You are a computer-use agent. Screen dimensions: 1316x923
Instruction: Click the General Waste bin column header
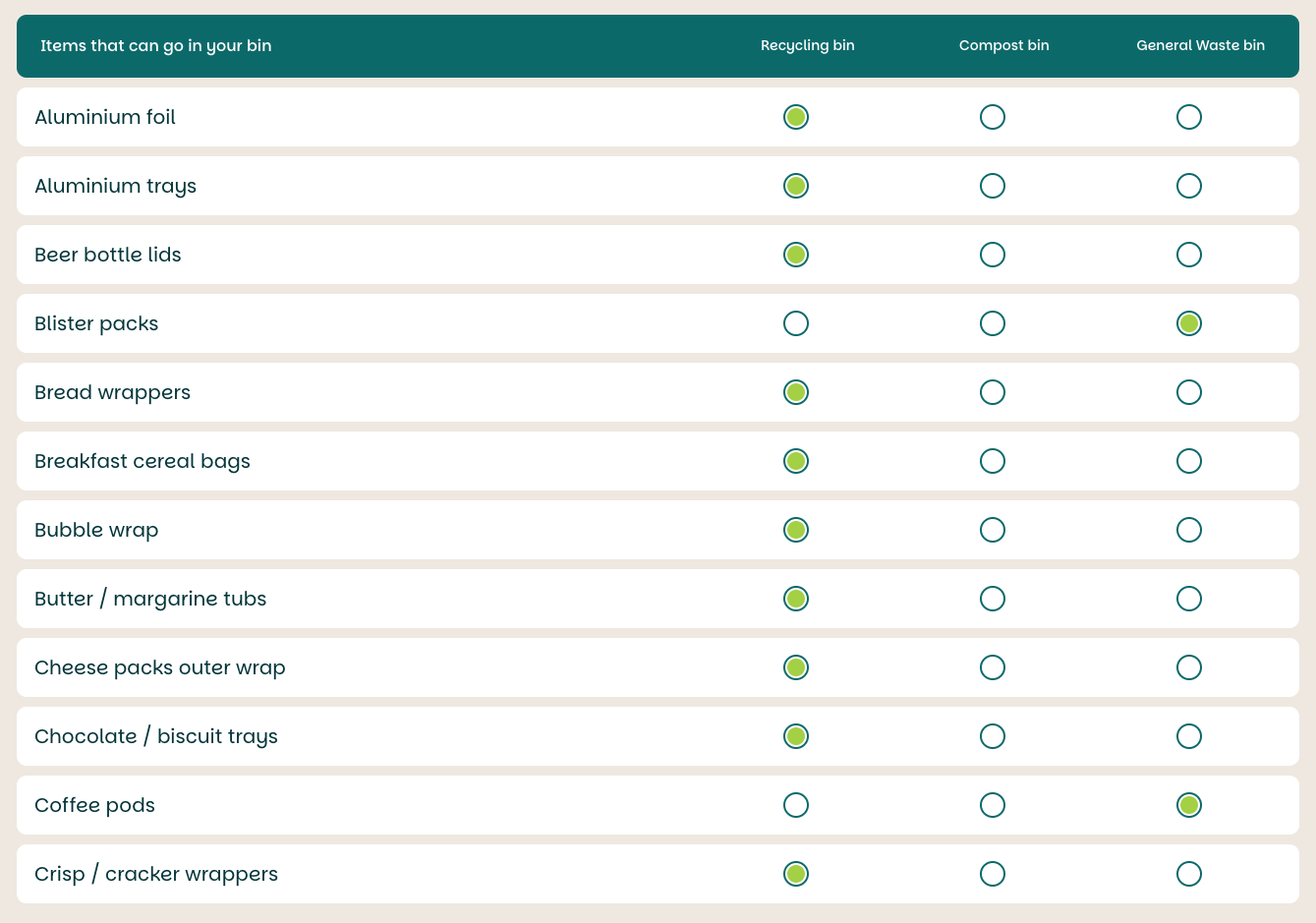coord(1201,45)
